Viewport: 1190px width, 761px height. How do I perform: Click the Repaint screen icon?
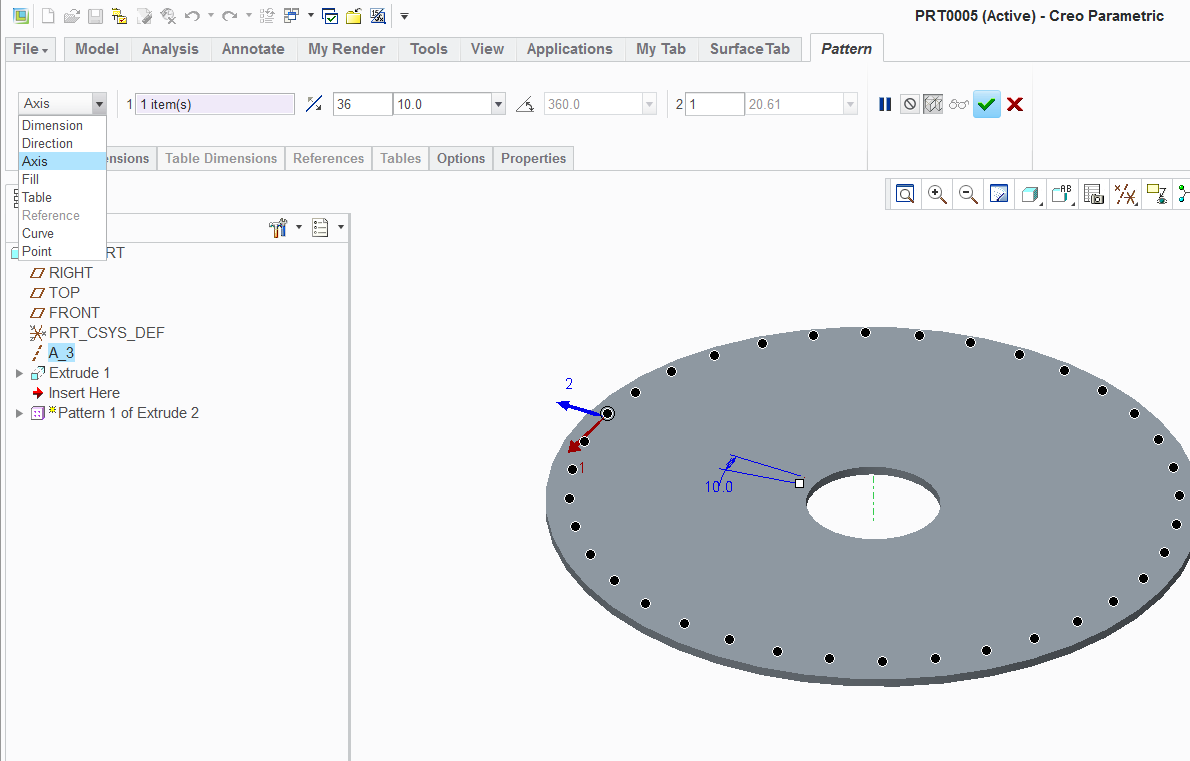[x=999, y=194]
